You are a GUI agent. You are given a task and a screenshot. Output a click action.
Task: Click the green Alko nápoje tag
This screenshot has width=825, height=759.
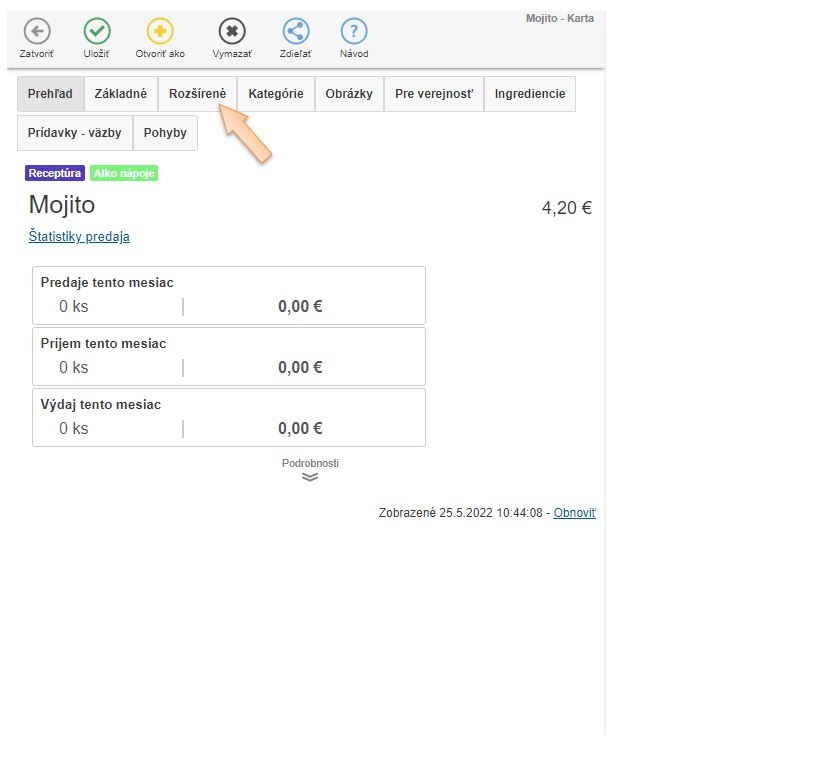pos(124,174)
